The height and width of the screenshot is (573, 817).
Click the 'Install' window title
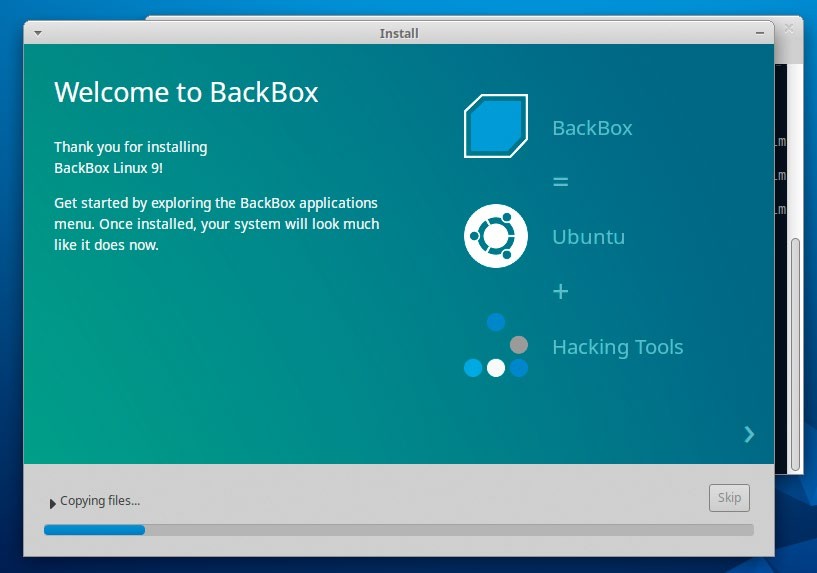[x=399, y=33]
